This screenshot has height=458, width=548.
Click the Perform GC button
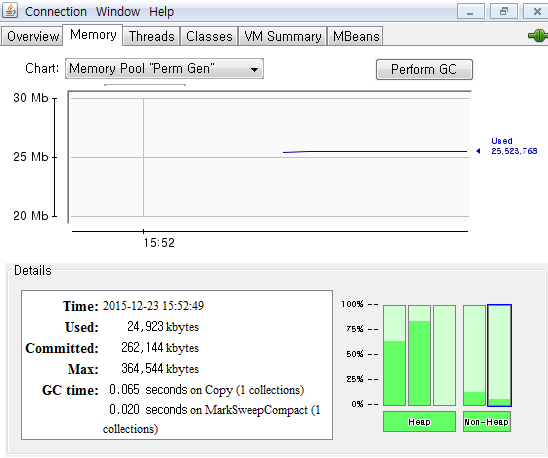coord(424,70)
